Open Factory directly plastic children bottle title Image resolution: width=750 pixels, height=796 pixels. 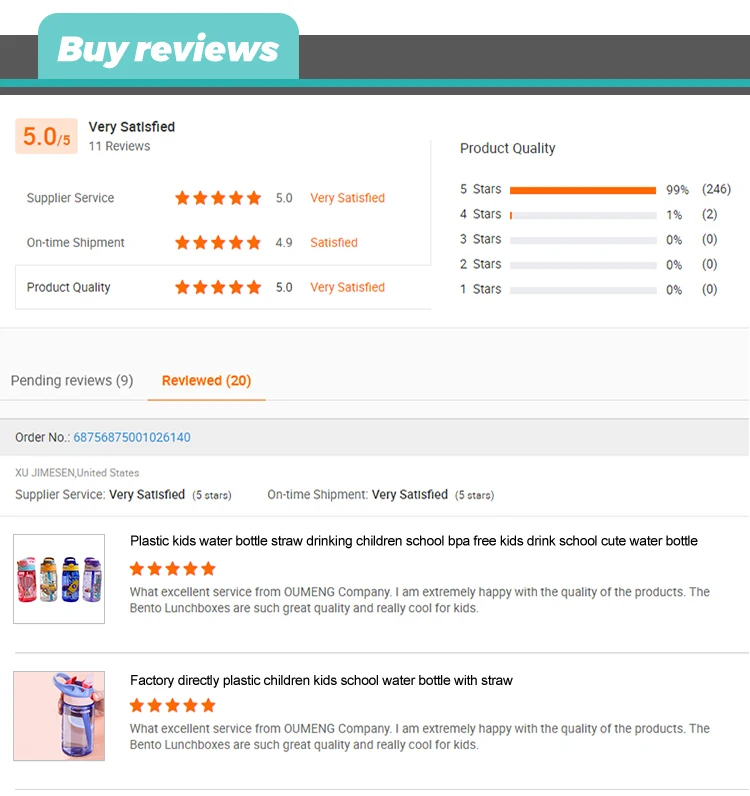point(321,680)
